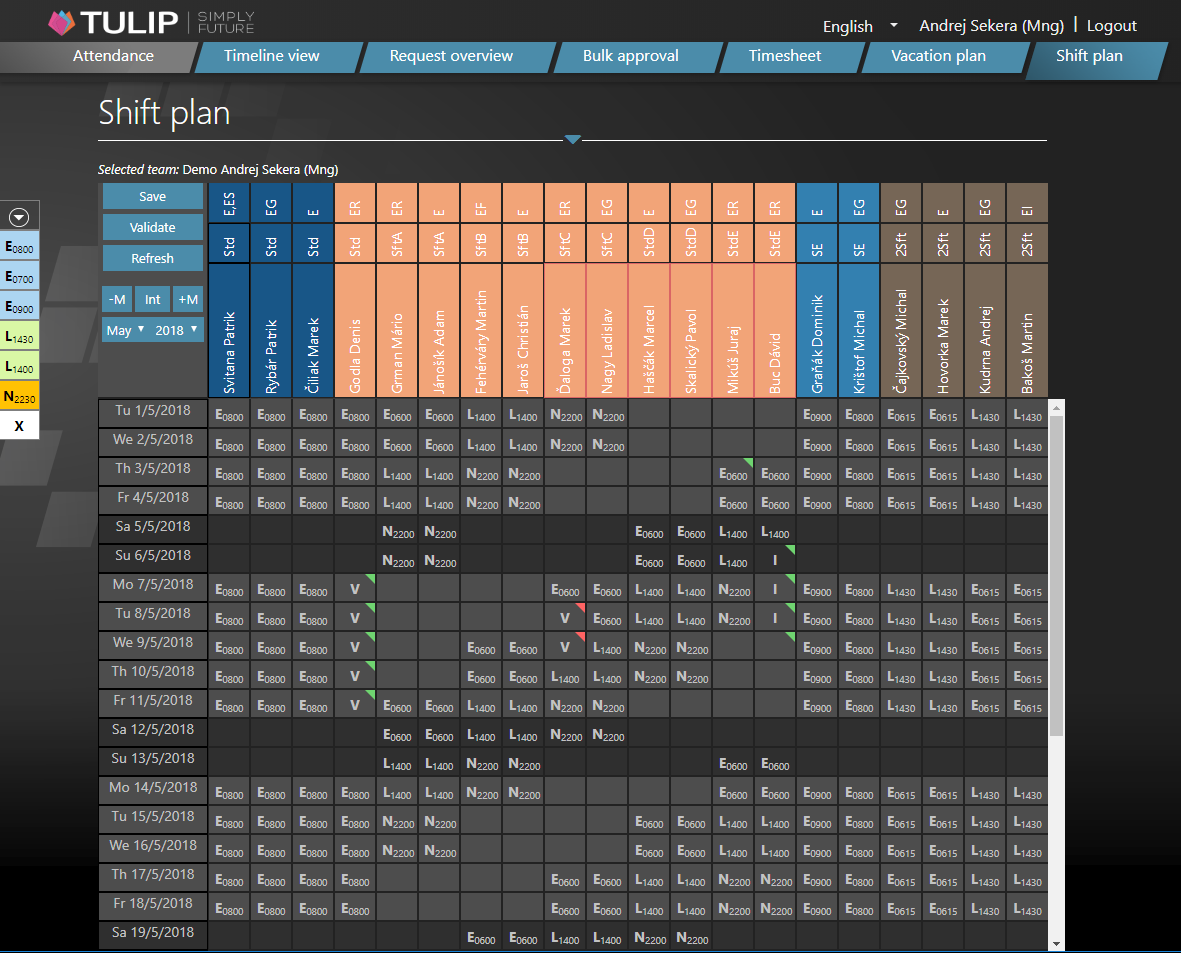1181x953 pixels.
Task: Go to the Bulk approval tab
Action: tap(630, 56)
